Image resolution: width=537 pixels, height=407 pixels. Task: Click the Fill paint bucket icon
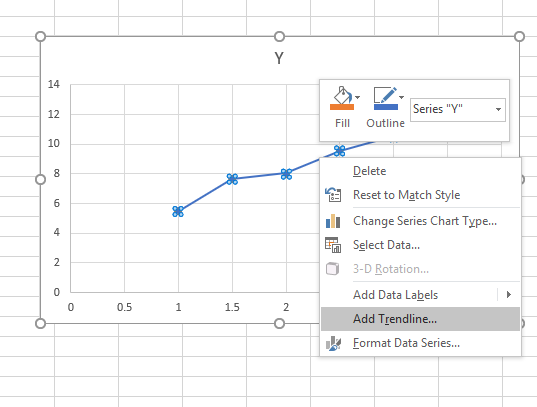342,95
